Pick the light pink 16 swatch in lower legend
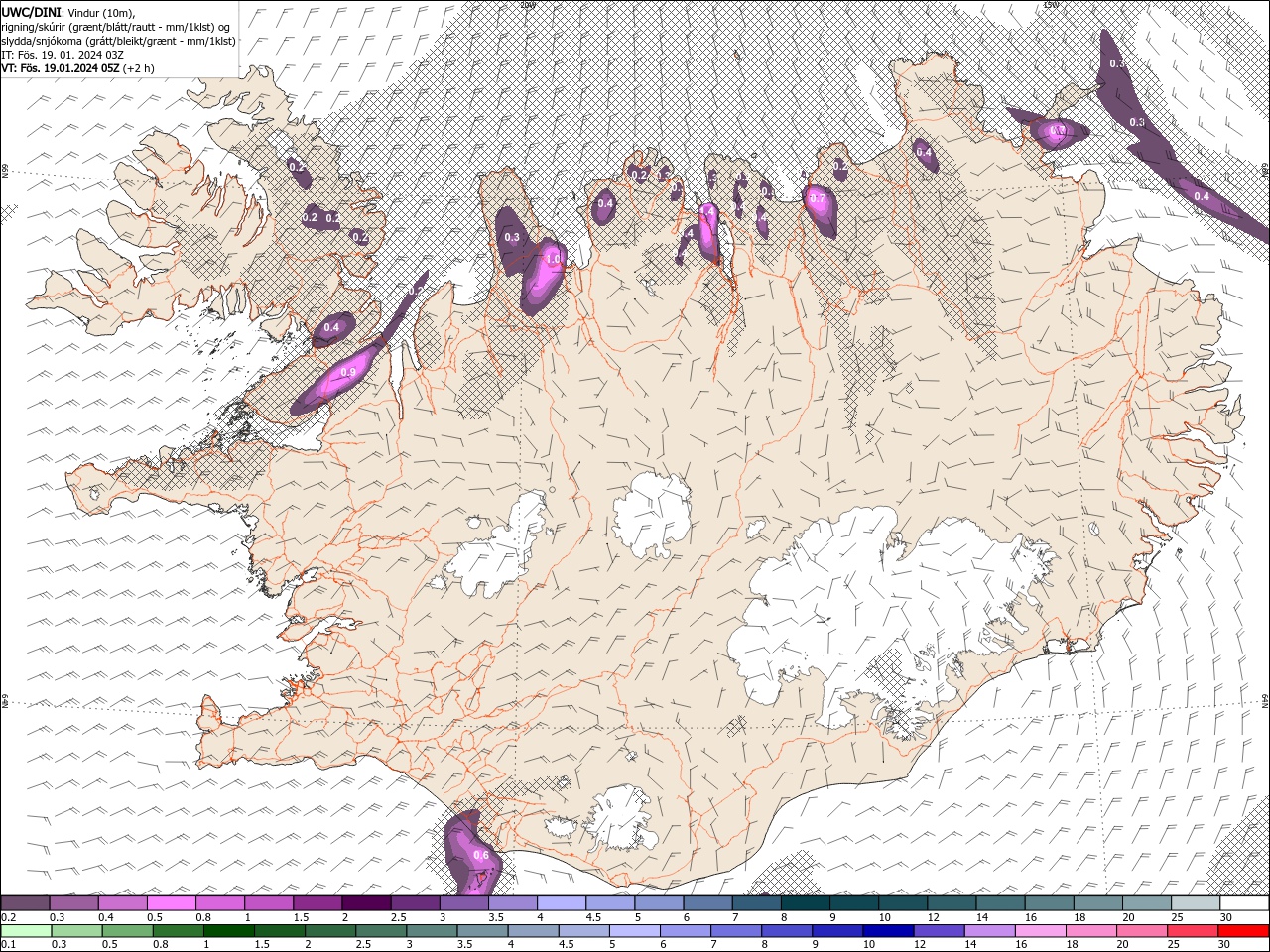This screenshot has width=1270, height=952. (x=1041, y=931)
